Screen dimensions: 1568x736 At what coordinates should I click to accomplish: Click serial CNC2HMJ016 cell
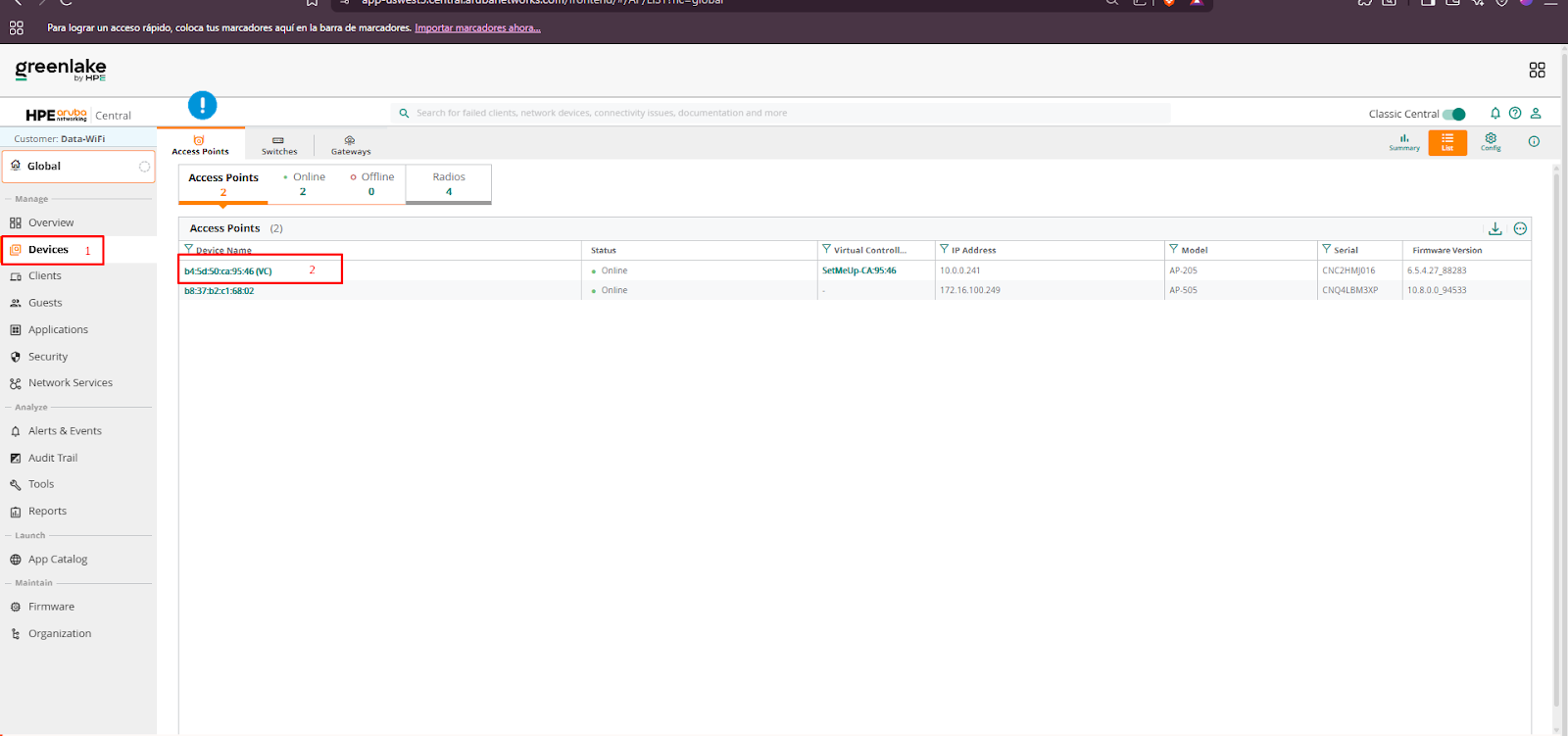tap(1348, 270)
